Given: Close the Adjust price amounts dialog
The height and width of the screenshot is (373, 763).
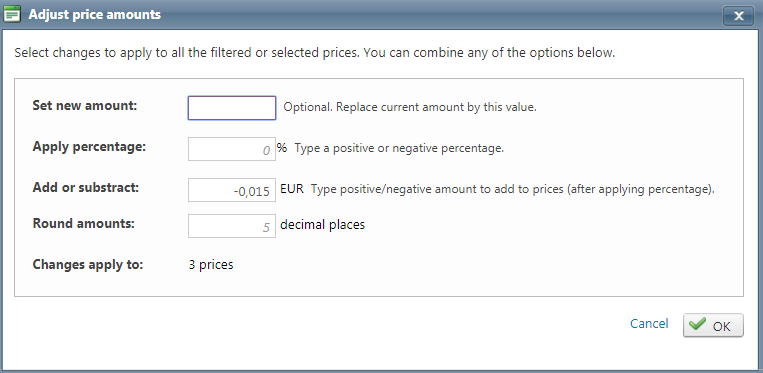Looking at the screenshot, I should click(x=738, y=16).
